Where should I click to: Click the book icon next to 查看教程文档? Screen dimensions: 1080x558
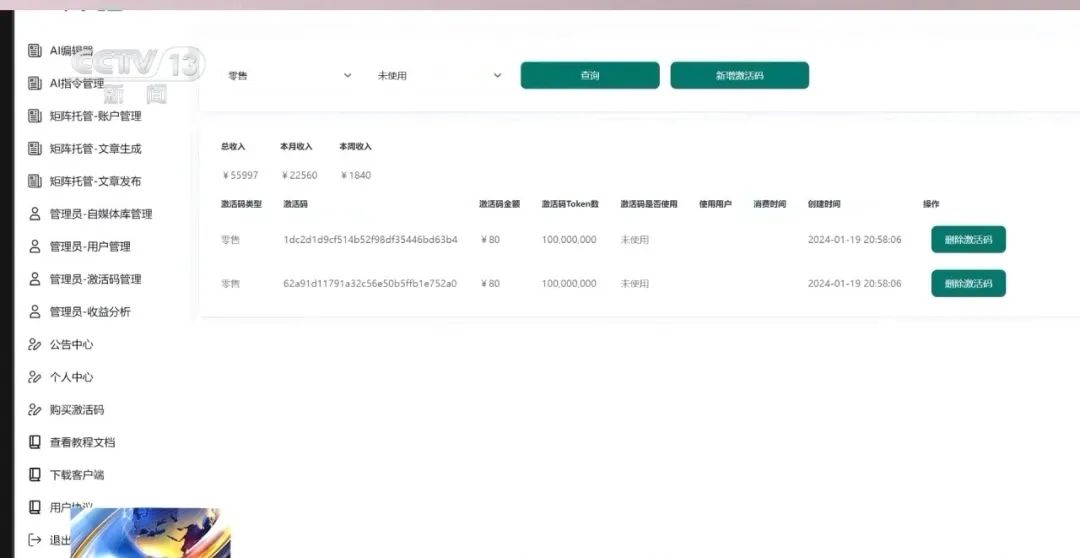(x=35, y=442)
